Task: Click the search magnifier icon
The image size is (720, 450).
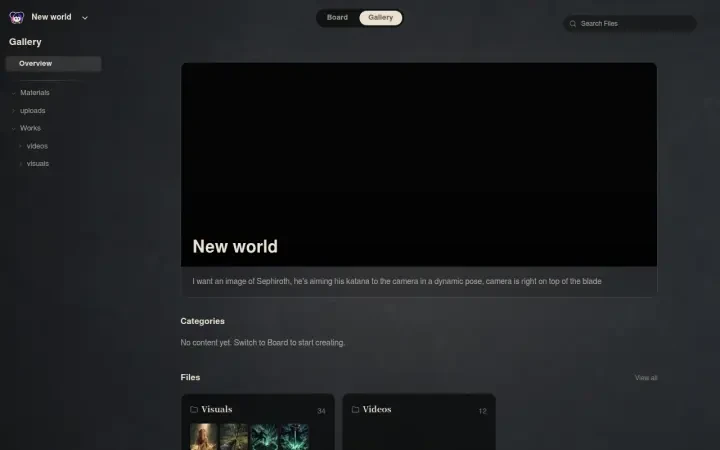Action: (x=573, y=23)
